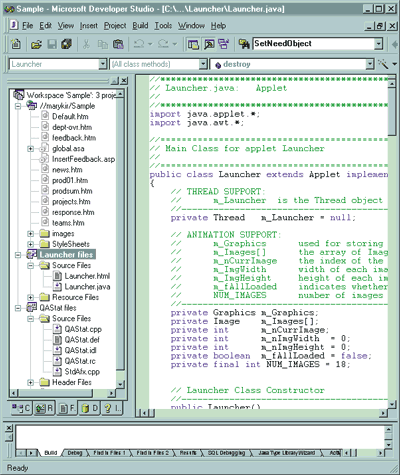Open the File menu
Screen dimensions: 400x475
click(27, 26)
